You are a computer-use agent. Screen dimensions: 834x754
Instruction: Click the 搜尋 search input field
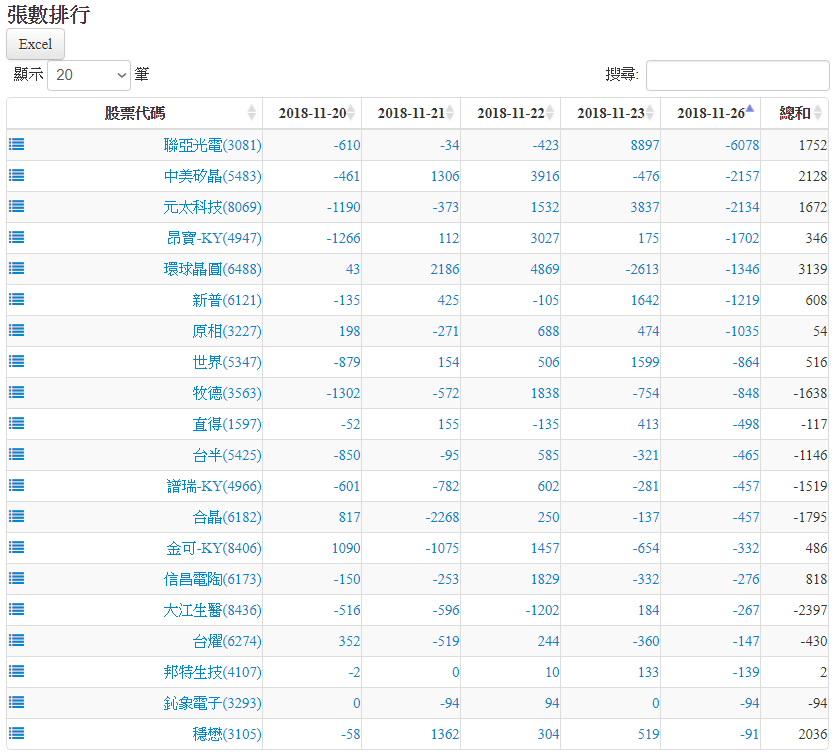pos(737,75)
